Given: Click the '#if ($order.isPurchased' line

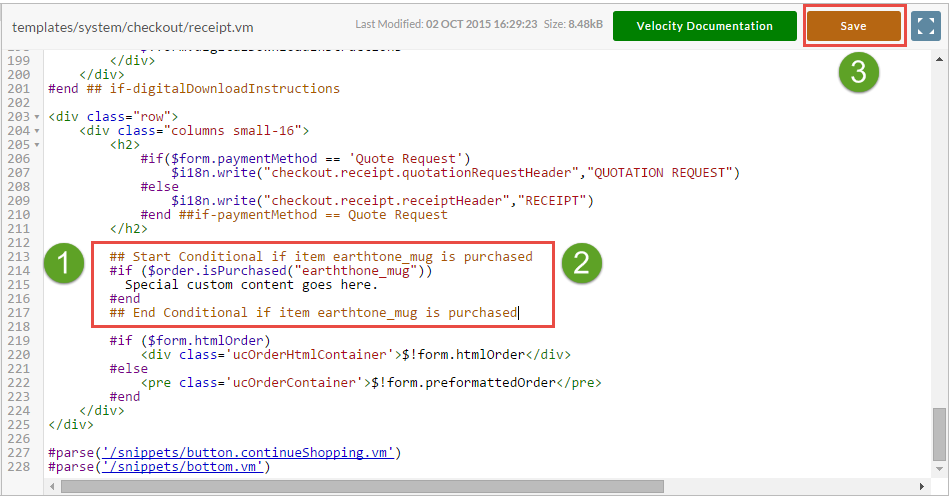Looking at the screenshot, I should (x=271, y=271).
